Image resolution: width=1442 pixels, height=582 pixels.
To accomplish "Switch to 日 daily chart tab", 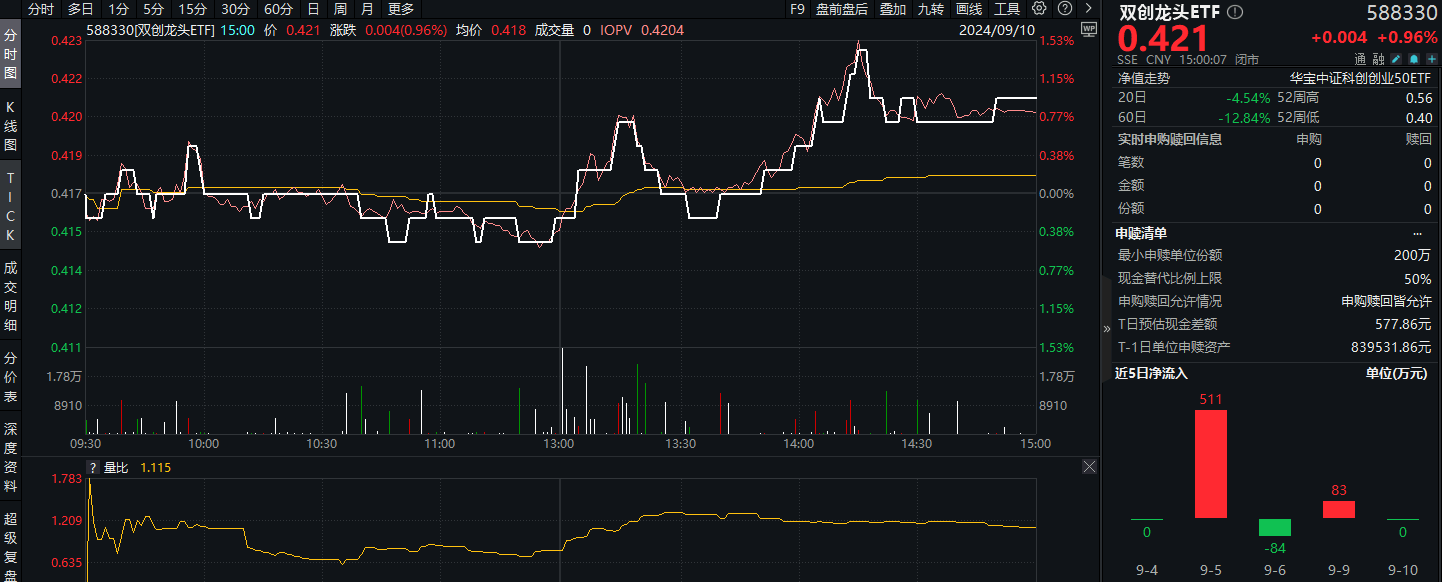I will [x=313, y=9].
